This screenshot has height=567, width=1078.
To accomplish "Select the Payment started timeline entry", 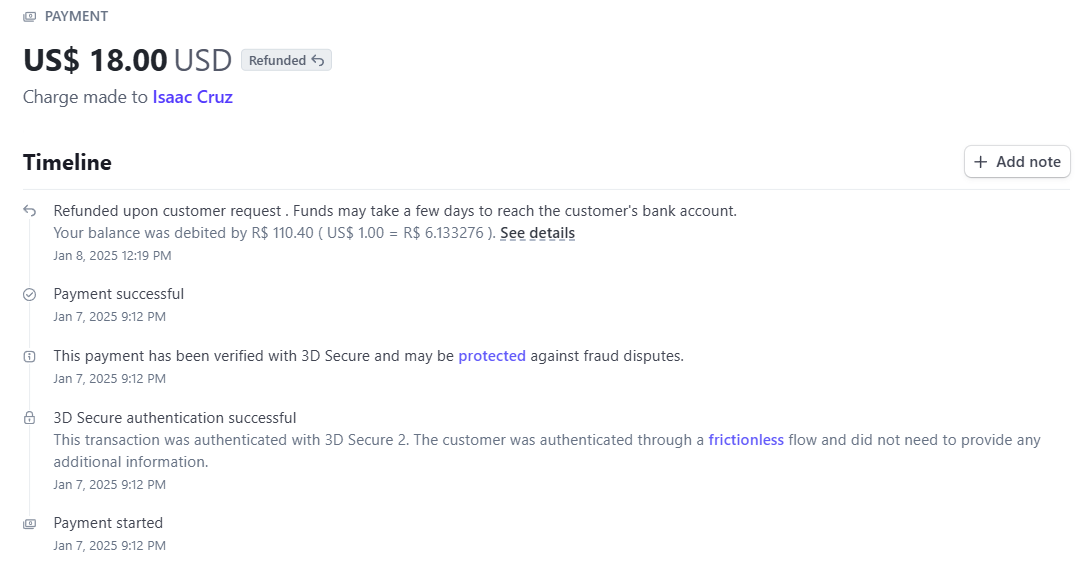I will (x=109, y=523).
